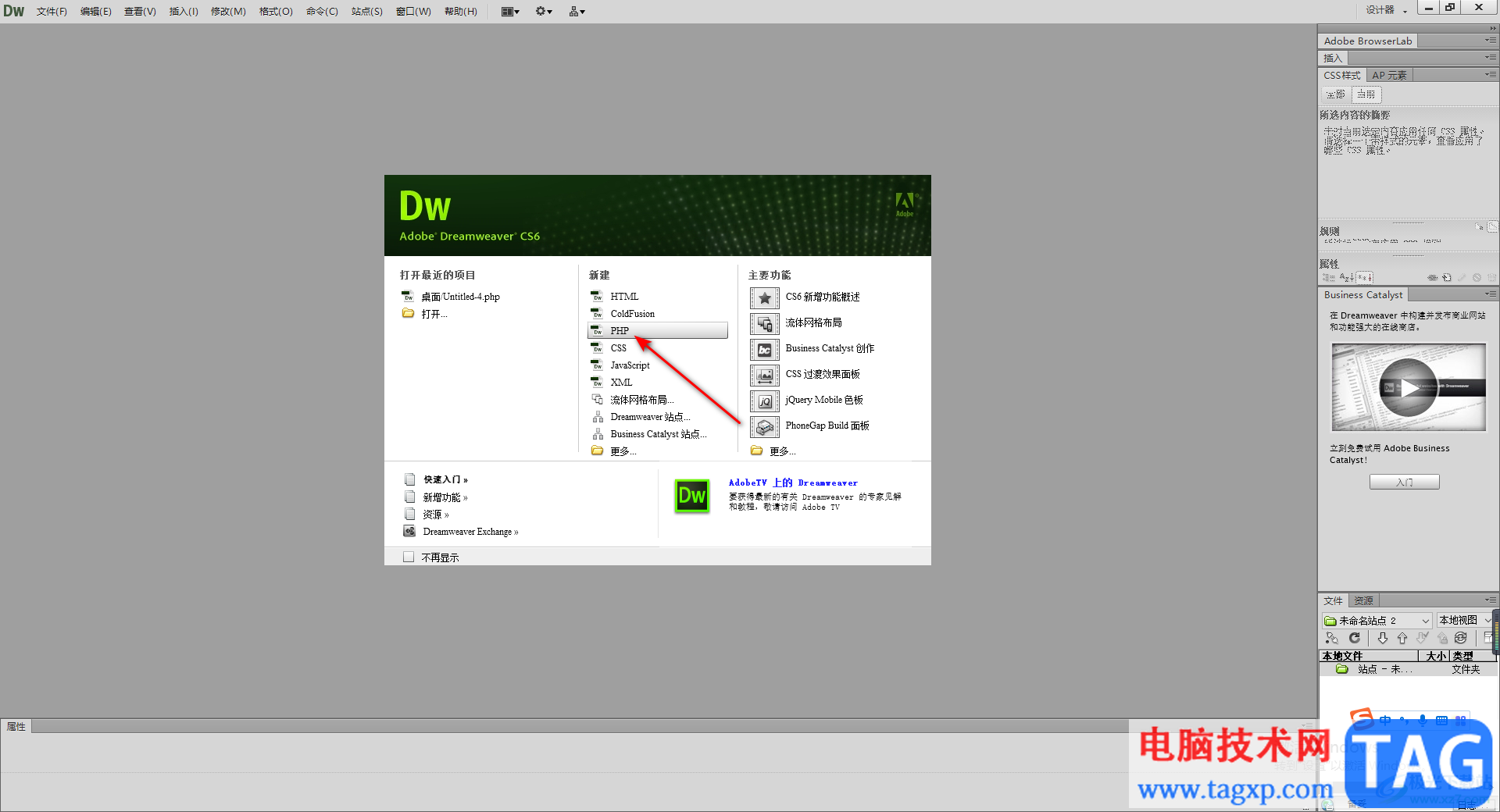Select the 全部 mode button in CSS styles panel
The width and height of the screenshot is (1500, 812).
pos(1336,94)
